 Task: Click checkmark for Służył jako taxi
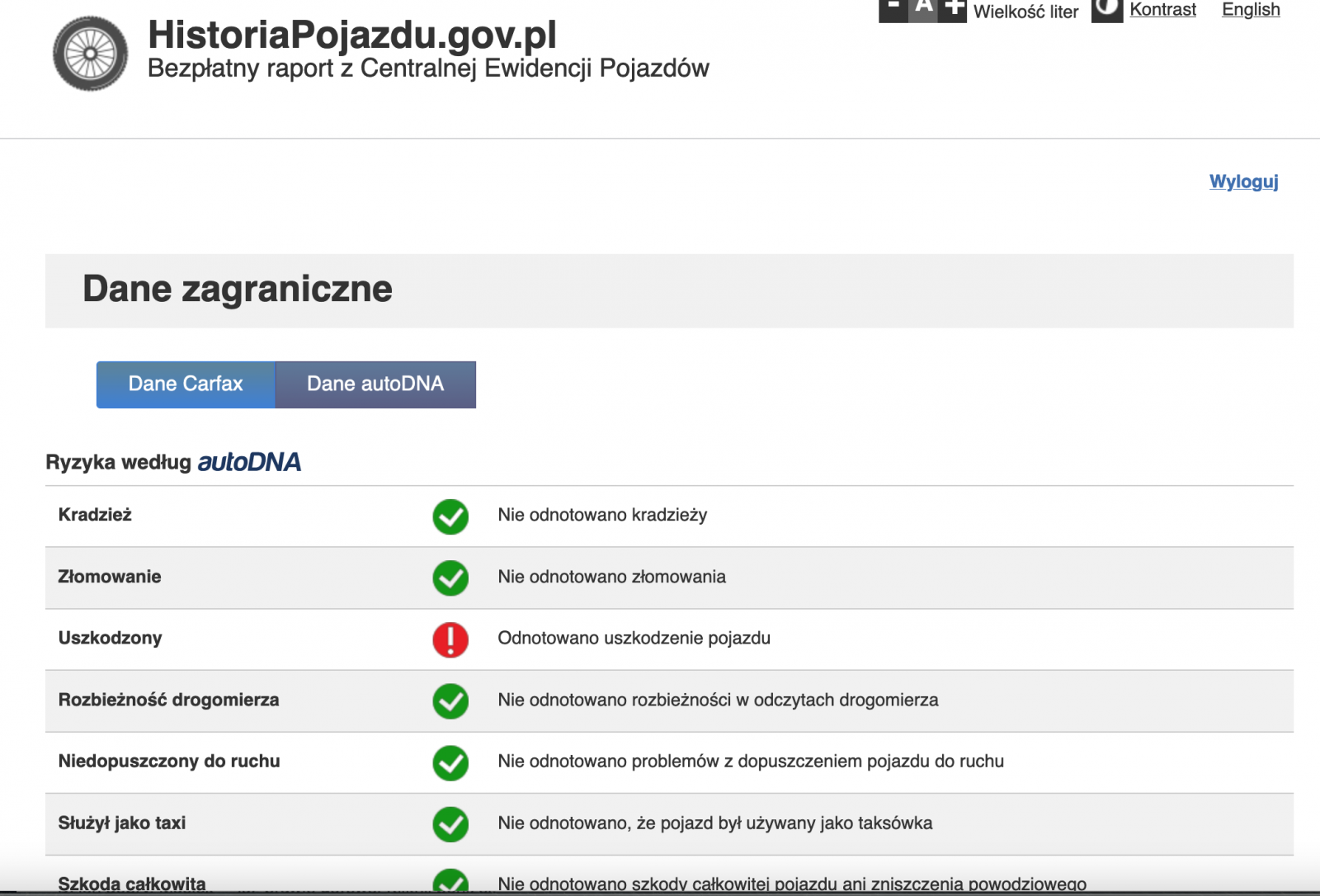click(450, 824)
